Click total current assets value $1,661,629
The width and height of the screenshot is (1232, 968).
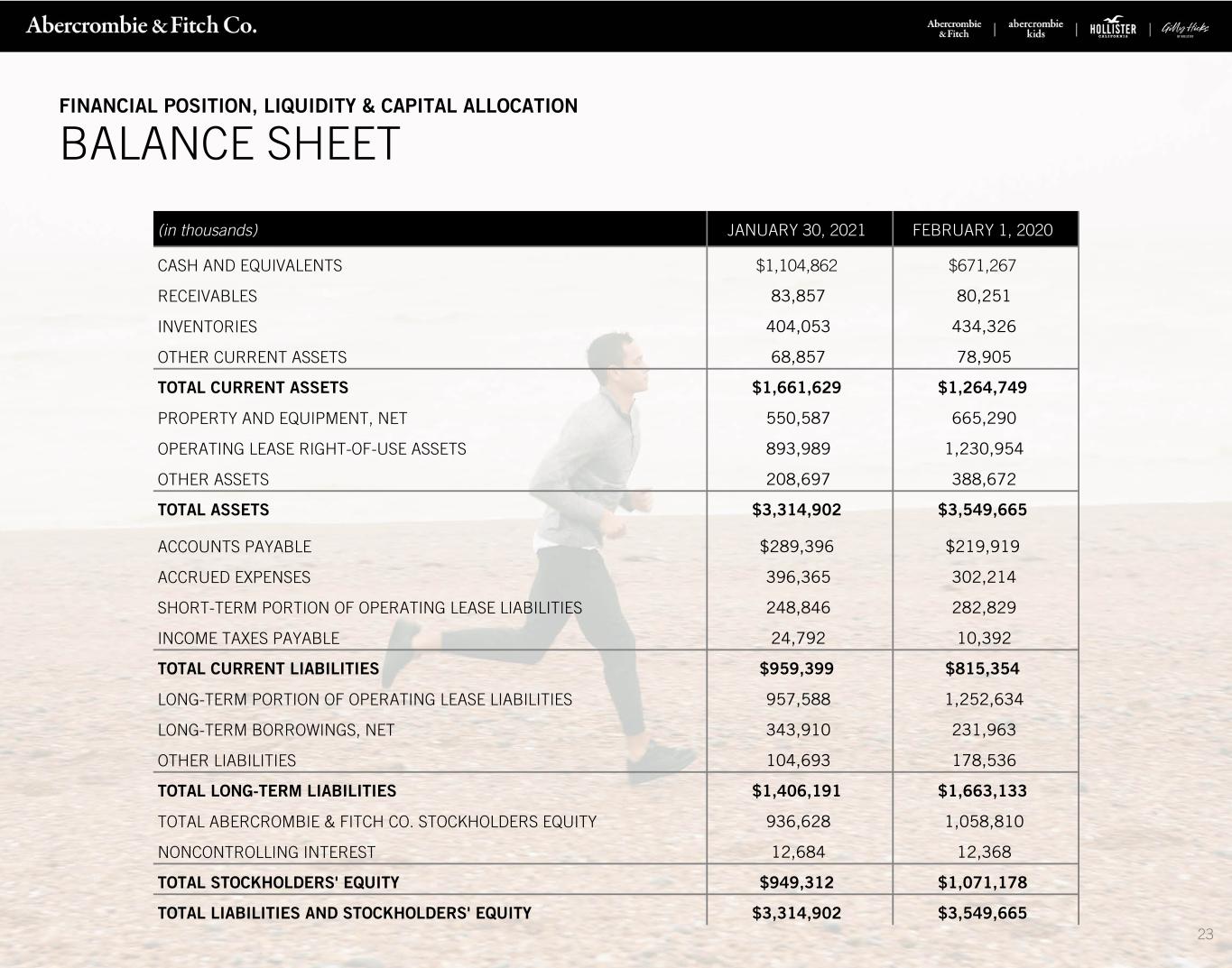[796, 388]
